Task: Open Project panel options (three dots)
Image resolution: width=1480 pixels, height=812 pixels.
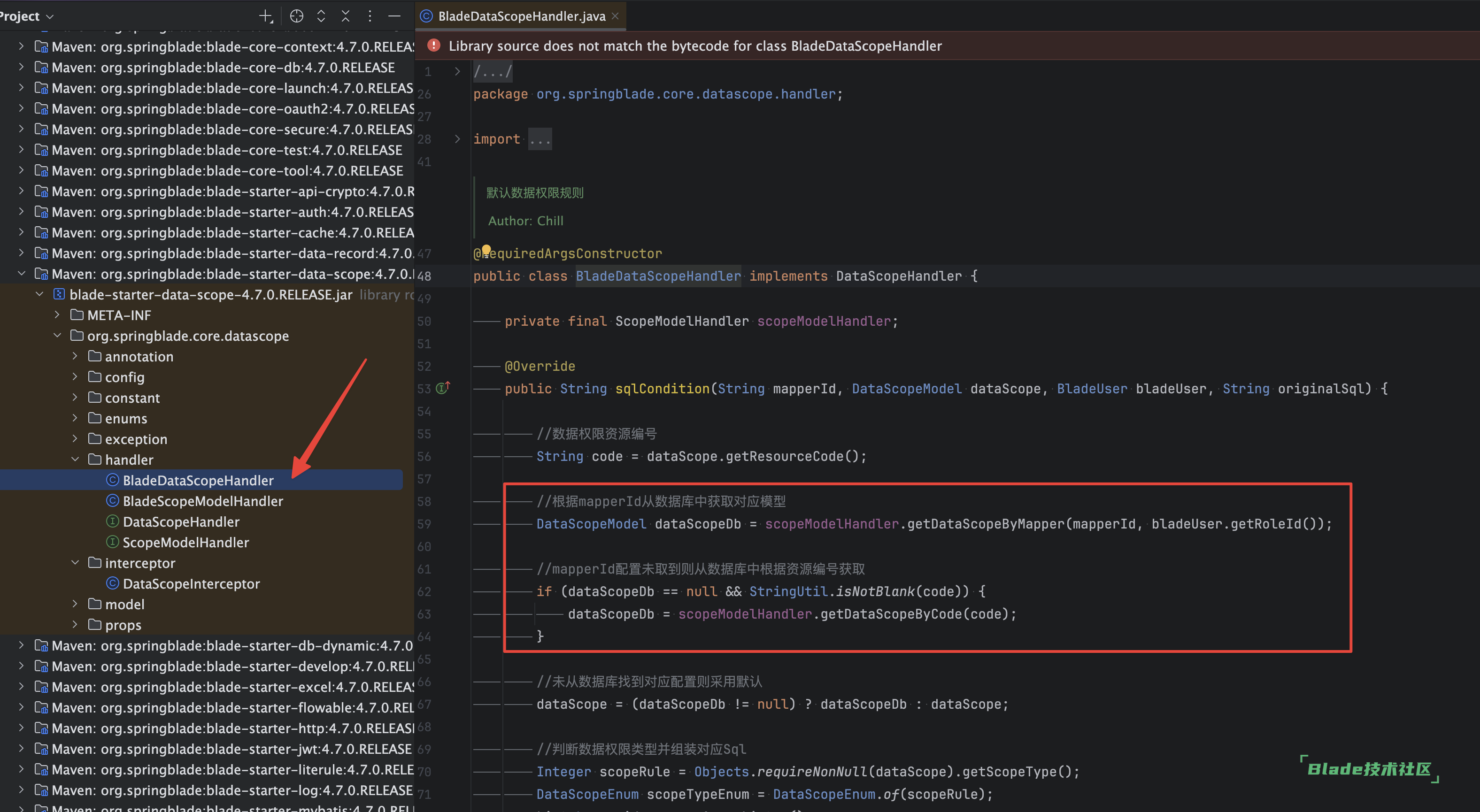Action: (370, 16)
